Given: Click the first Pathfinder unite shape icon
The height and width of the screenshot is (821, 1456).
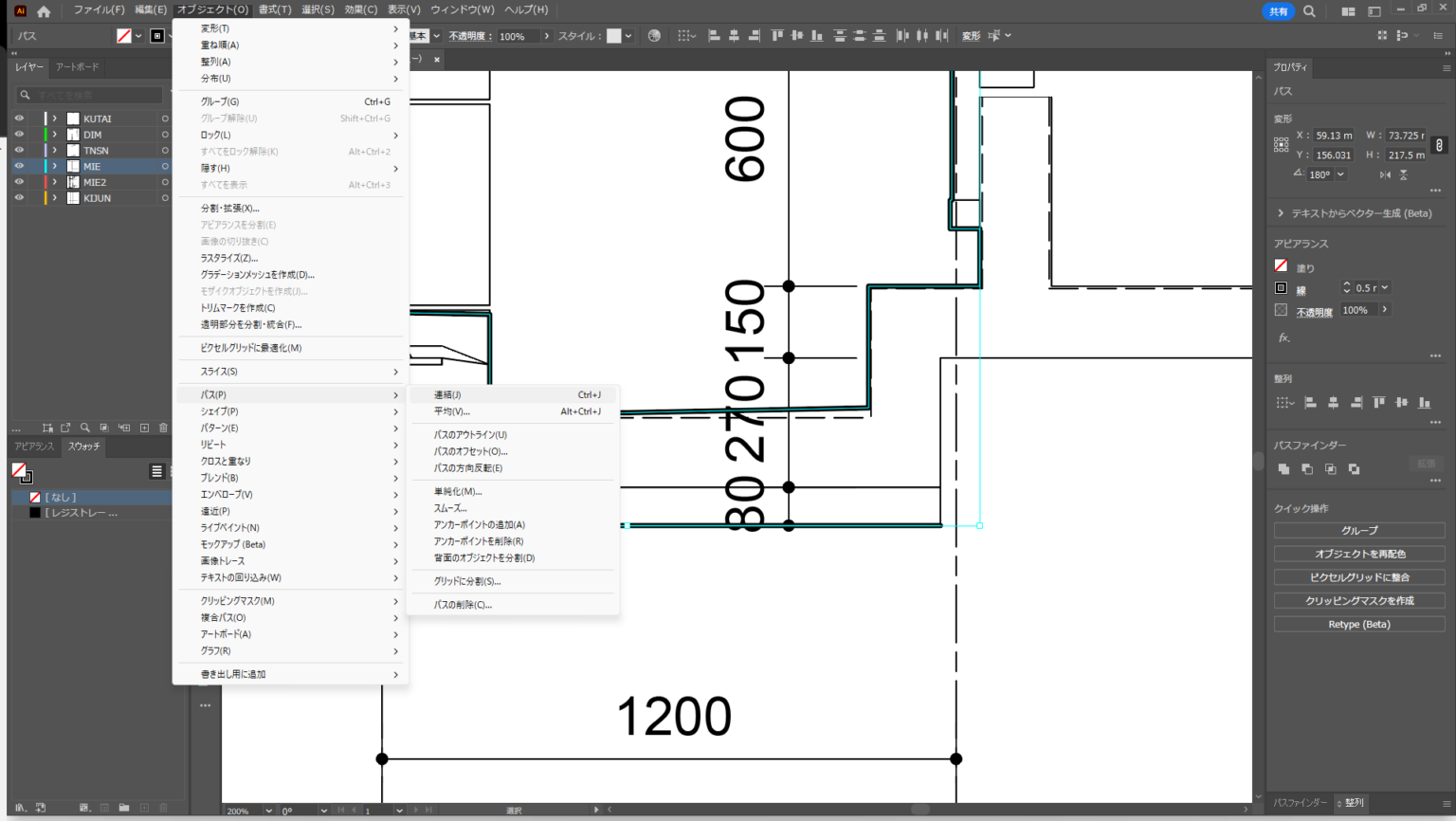Looking at the screenshot, I should pyautogui.click(x=1283, y=469).
